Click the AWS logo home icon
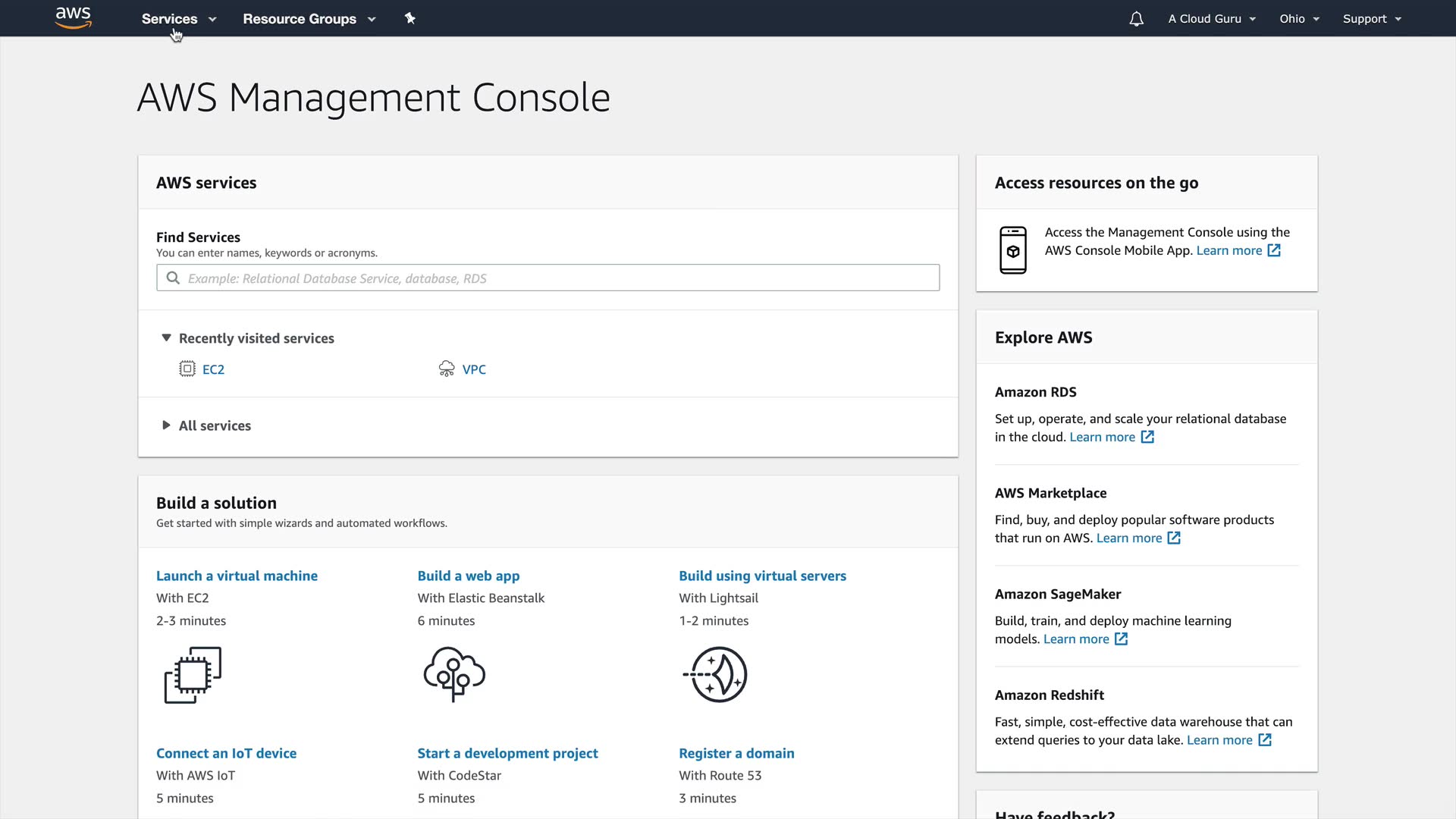 [74, 17]
